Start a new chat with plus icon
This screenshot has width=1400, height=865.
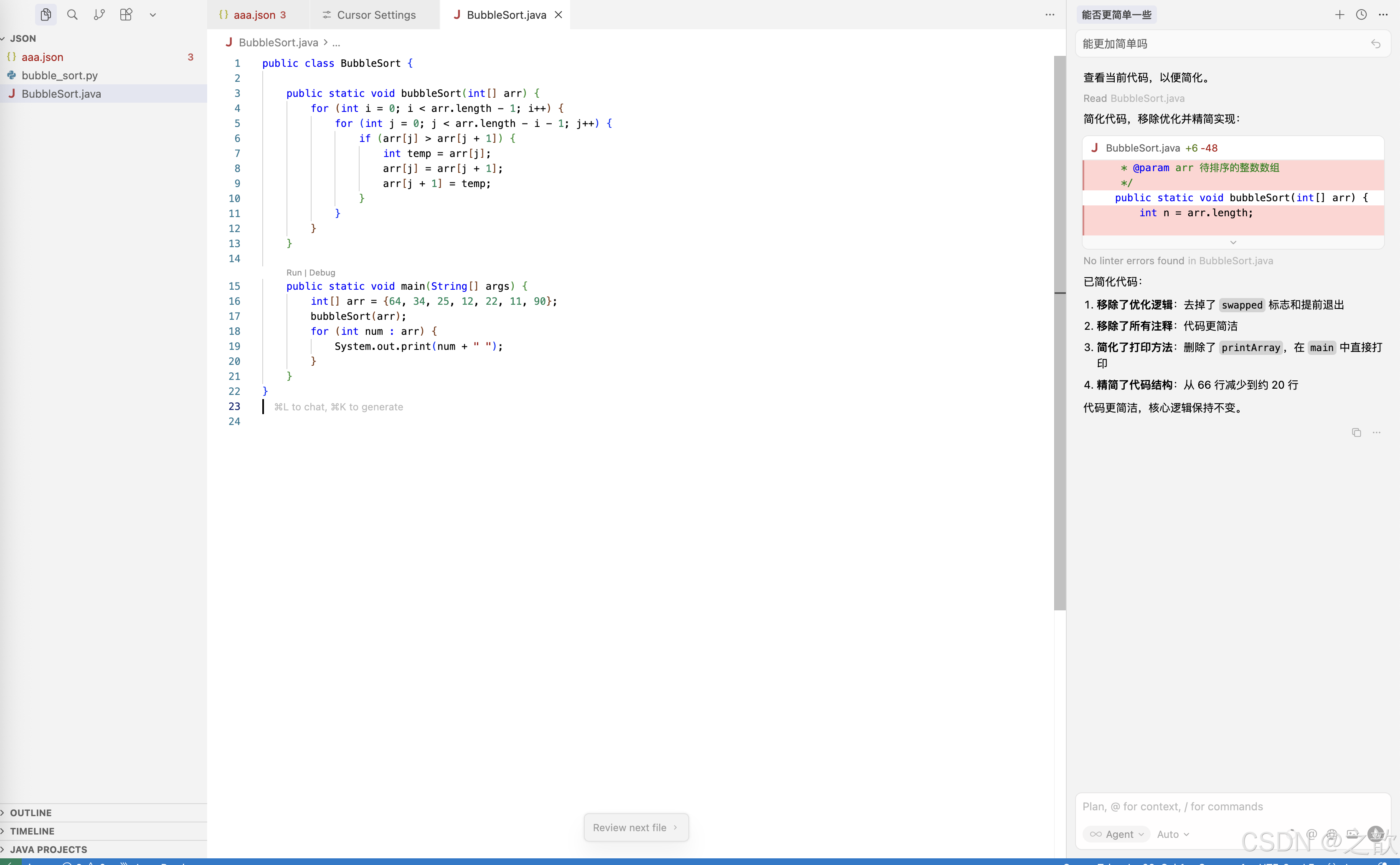tap(1339, 15)
